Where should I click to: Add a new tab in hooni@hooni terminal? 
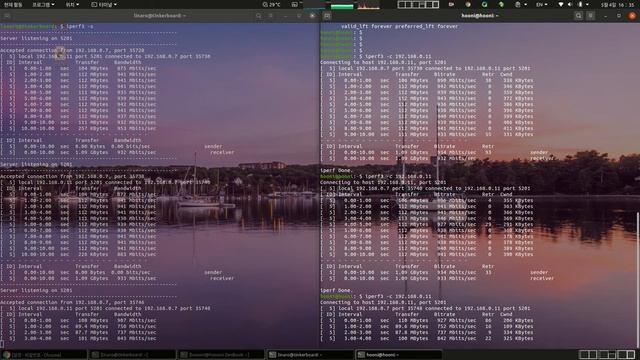coord(327,16)
